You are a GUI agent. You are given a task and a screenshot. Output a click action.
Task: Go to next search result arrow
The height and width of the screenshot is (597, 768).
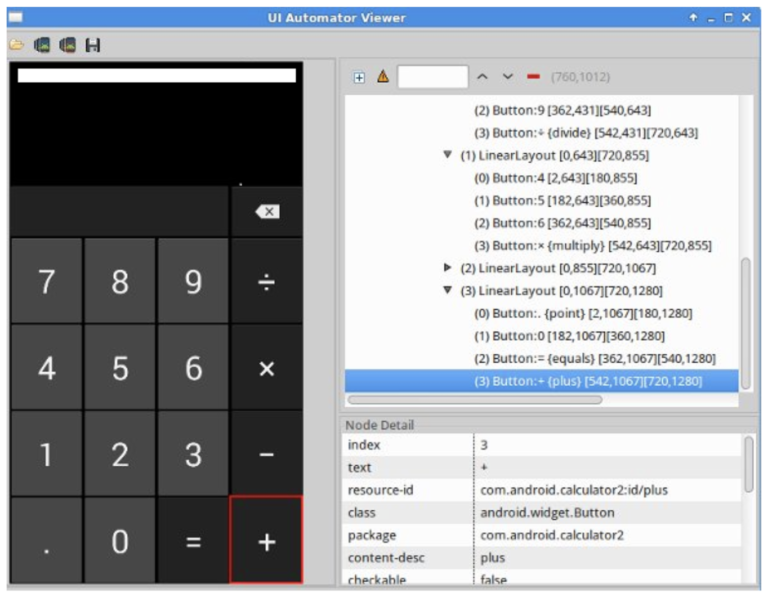click(x=508, y=77)
